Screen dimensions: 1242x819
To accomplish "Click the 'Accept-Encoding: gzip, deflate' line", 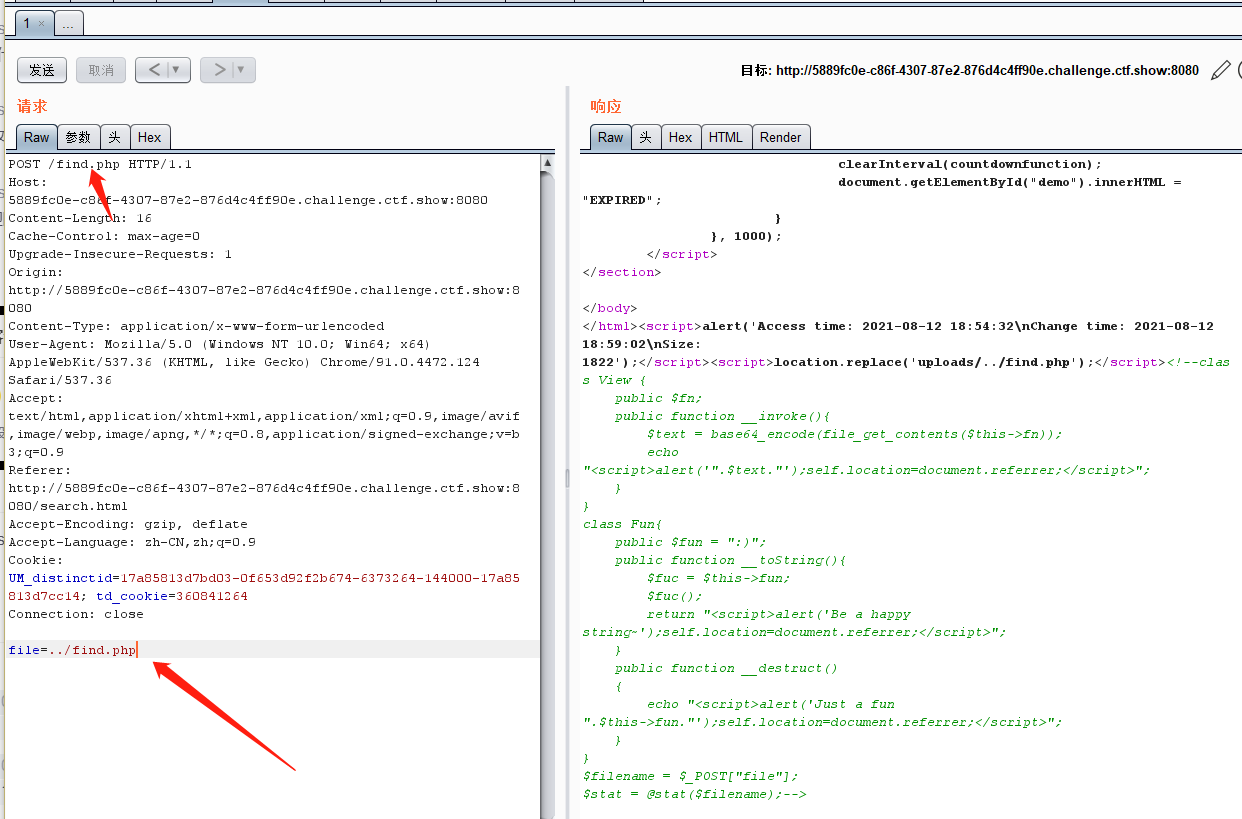I will point(128,523).
